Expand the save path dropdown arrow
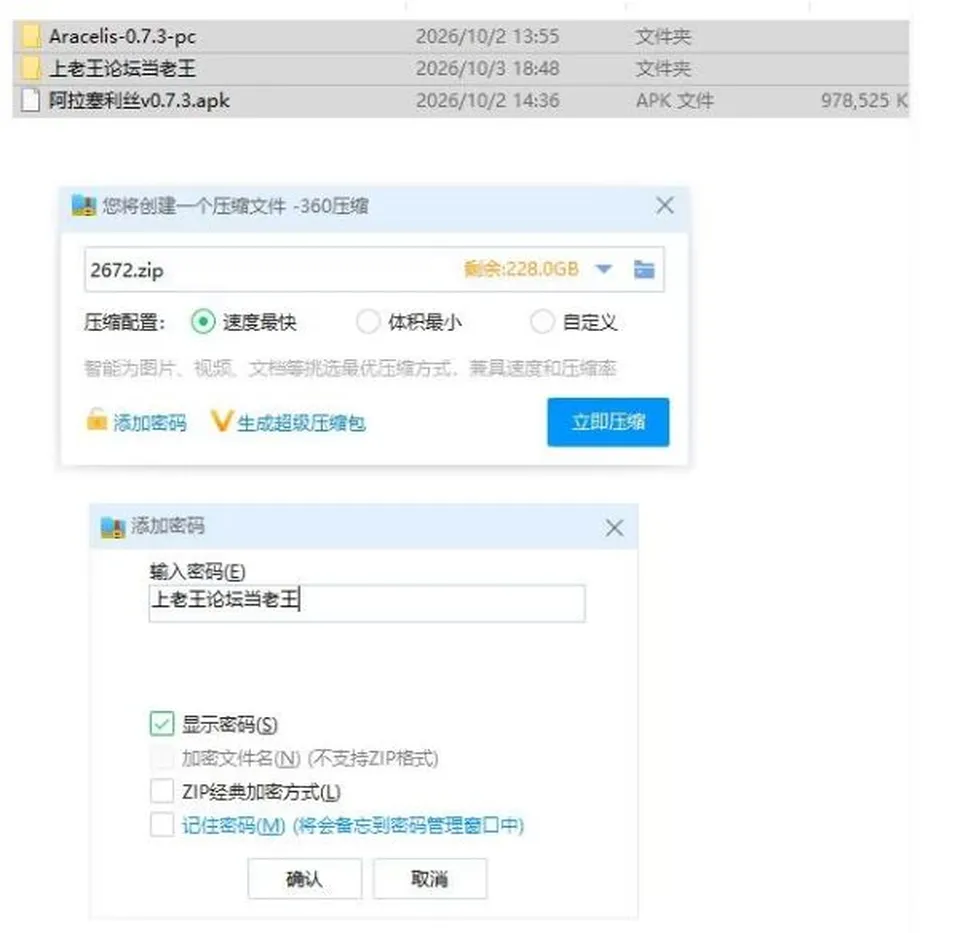 (604, 269)
